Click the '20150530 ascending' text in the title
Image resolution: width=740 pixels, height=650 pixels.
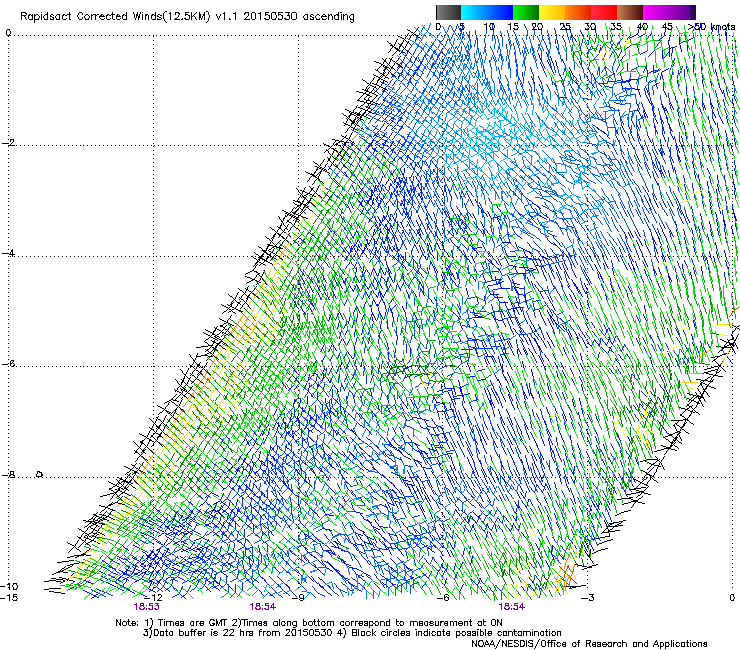(x=299, y=17)
